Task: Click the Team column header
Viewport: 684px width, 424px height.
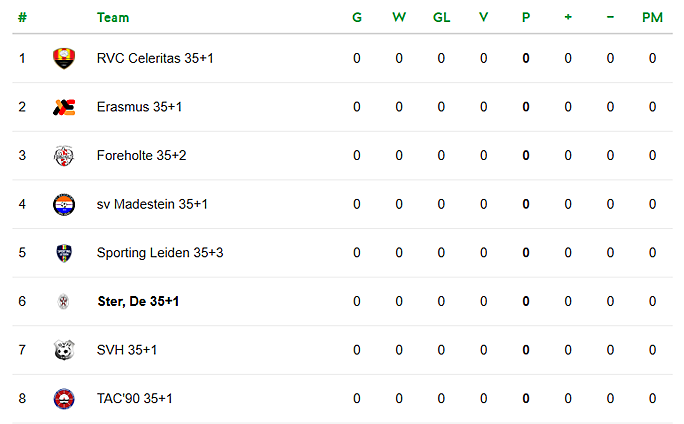Action: pyautogui.click(x=113, y=17)
